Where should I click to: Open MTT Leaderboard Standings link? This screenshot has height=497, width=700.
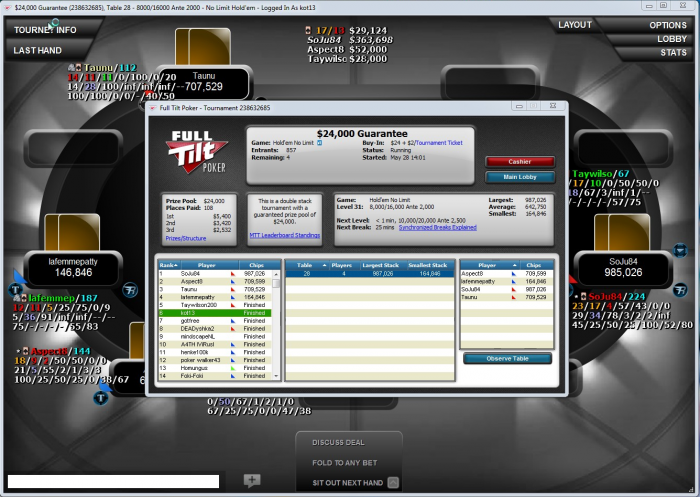point(285,235)
